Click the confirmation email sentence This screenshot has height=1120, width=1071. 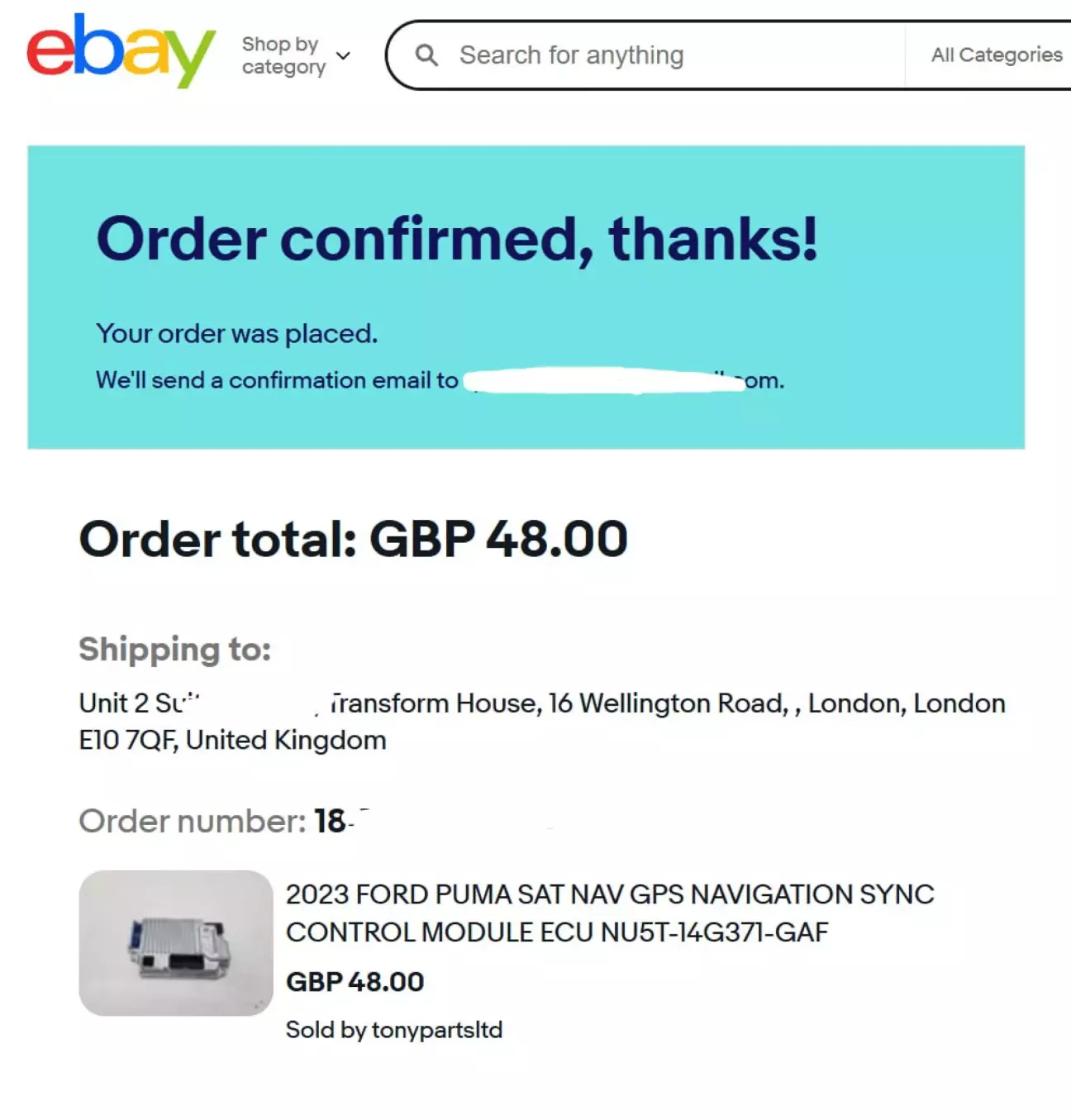[x=277, y=380]
